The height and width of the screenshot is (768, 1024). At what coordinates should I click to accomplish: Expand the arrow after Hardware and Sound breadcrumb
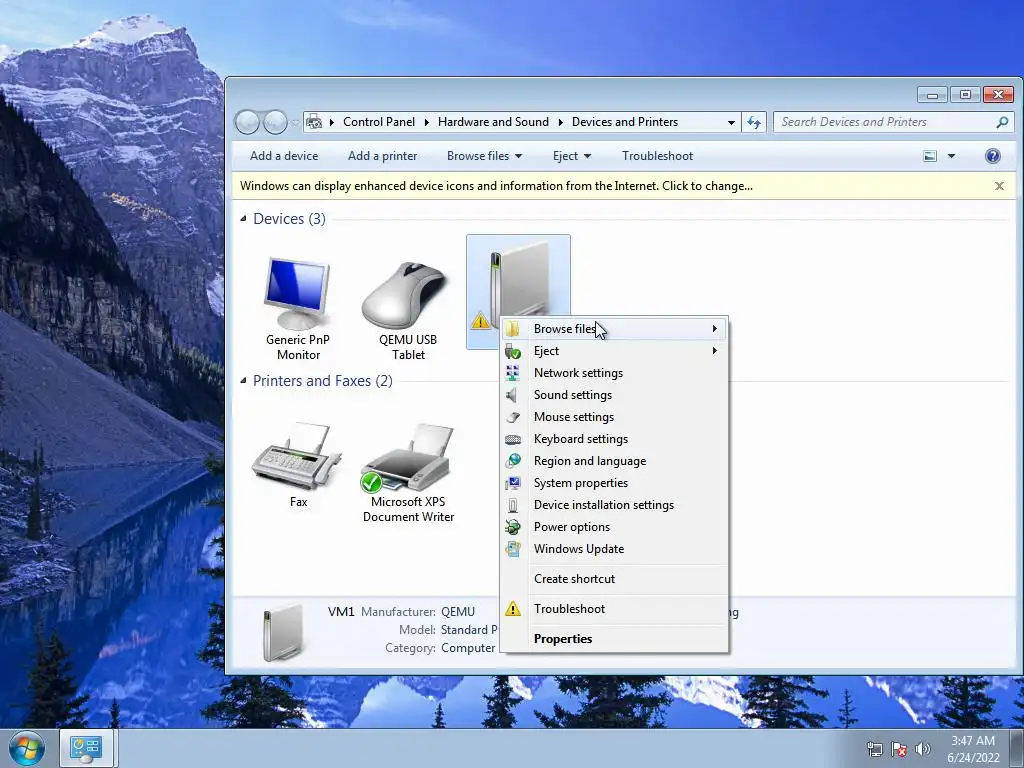point(560,122)
